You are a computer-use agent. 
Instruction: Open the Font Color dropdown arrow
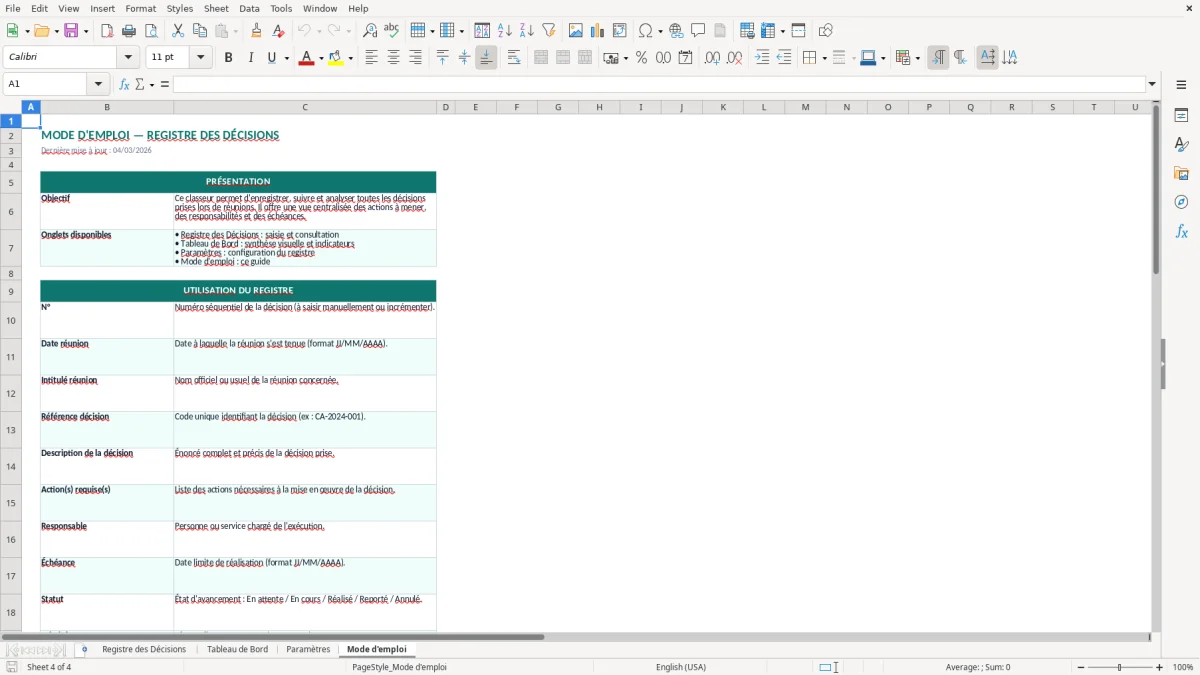pos(319,58)
